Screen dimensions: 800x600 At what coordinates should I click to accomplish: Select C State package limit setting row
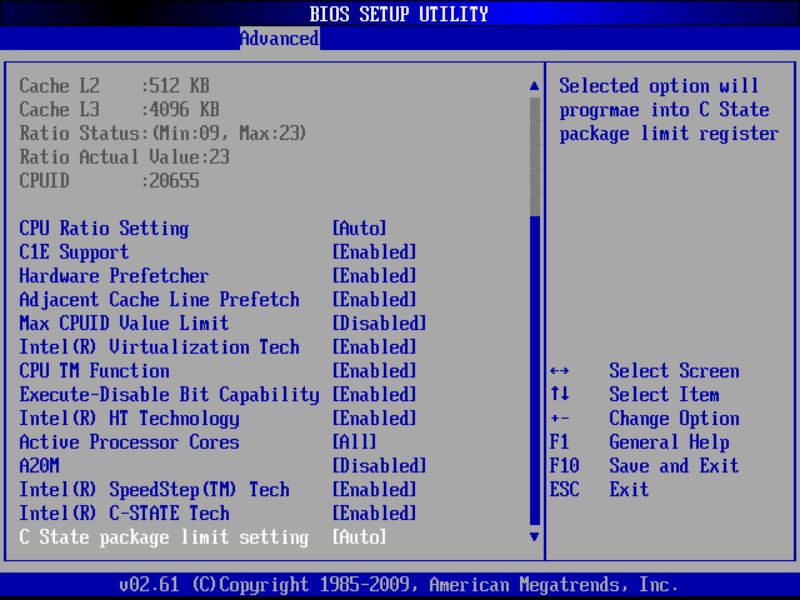tap(164, 537)
